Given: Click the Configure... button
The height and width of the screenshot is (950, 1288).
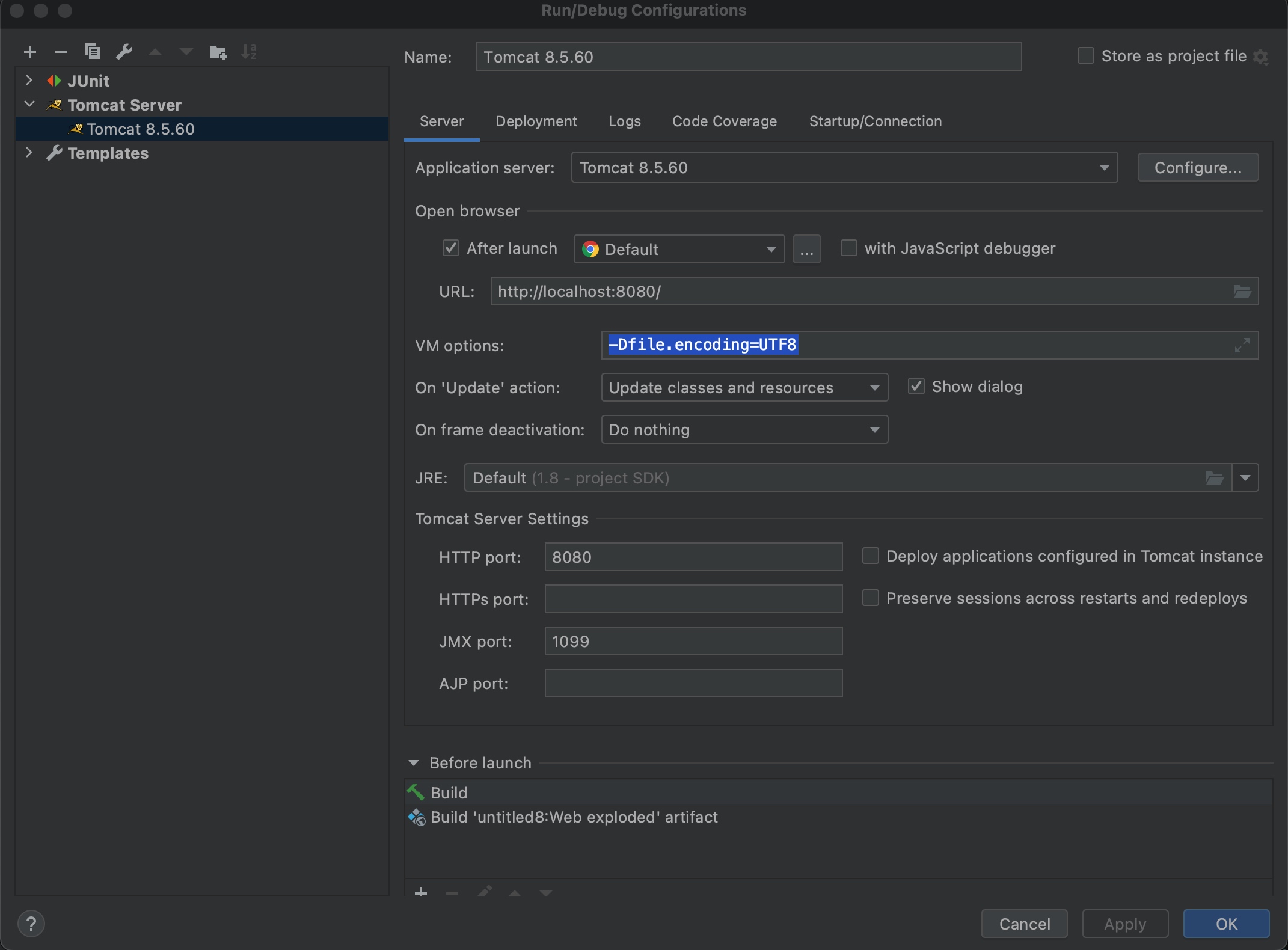Looking at the screenshot, I should (x=1197, y=168).
